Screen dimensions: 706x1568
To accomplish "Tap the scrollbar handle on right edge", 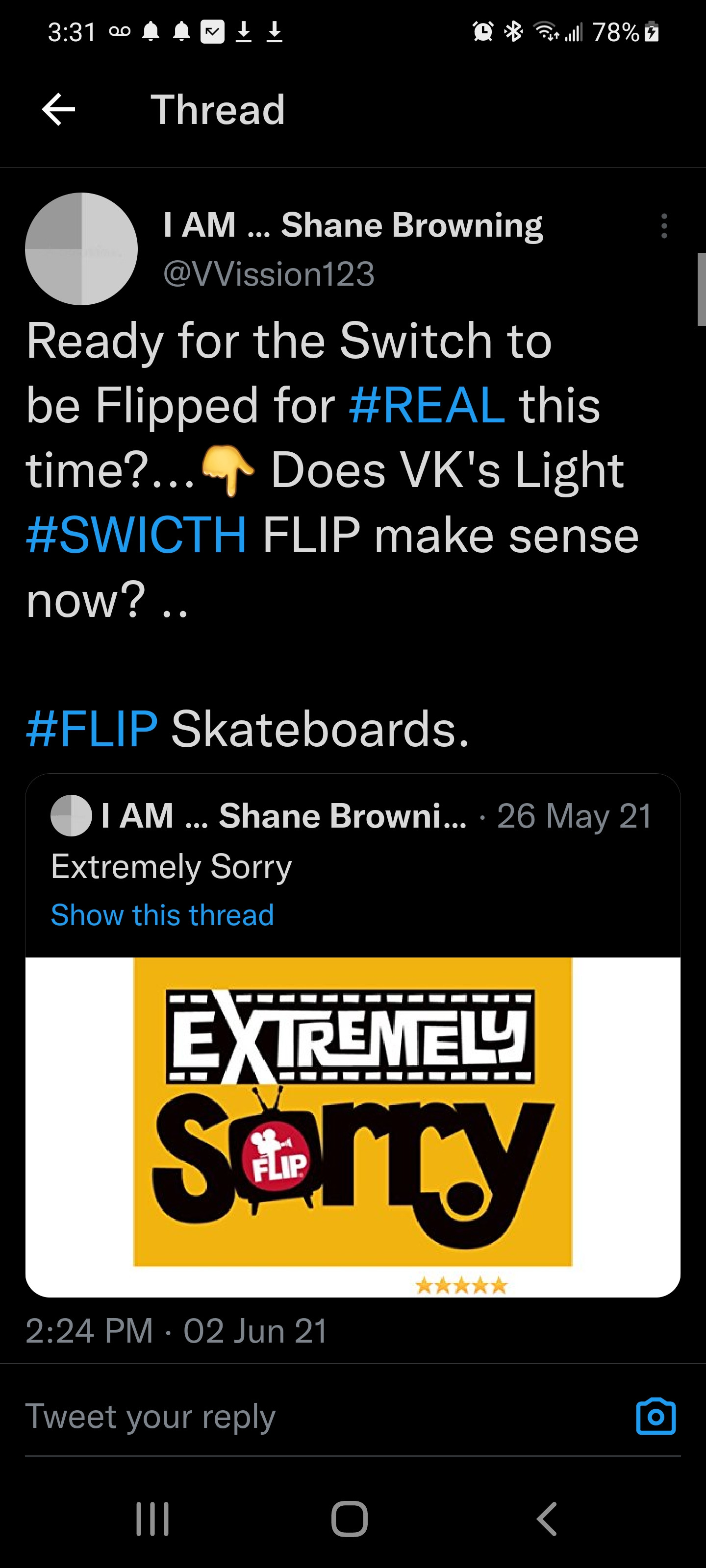I will (x=701, y=289).
